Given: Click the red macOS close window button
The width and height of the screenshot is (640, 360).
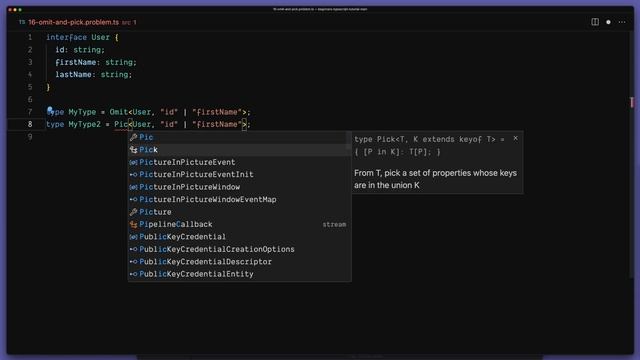Looking at the screenshot, I should pyautogui.click(x=10, y=9).
